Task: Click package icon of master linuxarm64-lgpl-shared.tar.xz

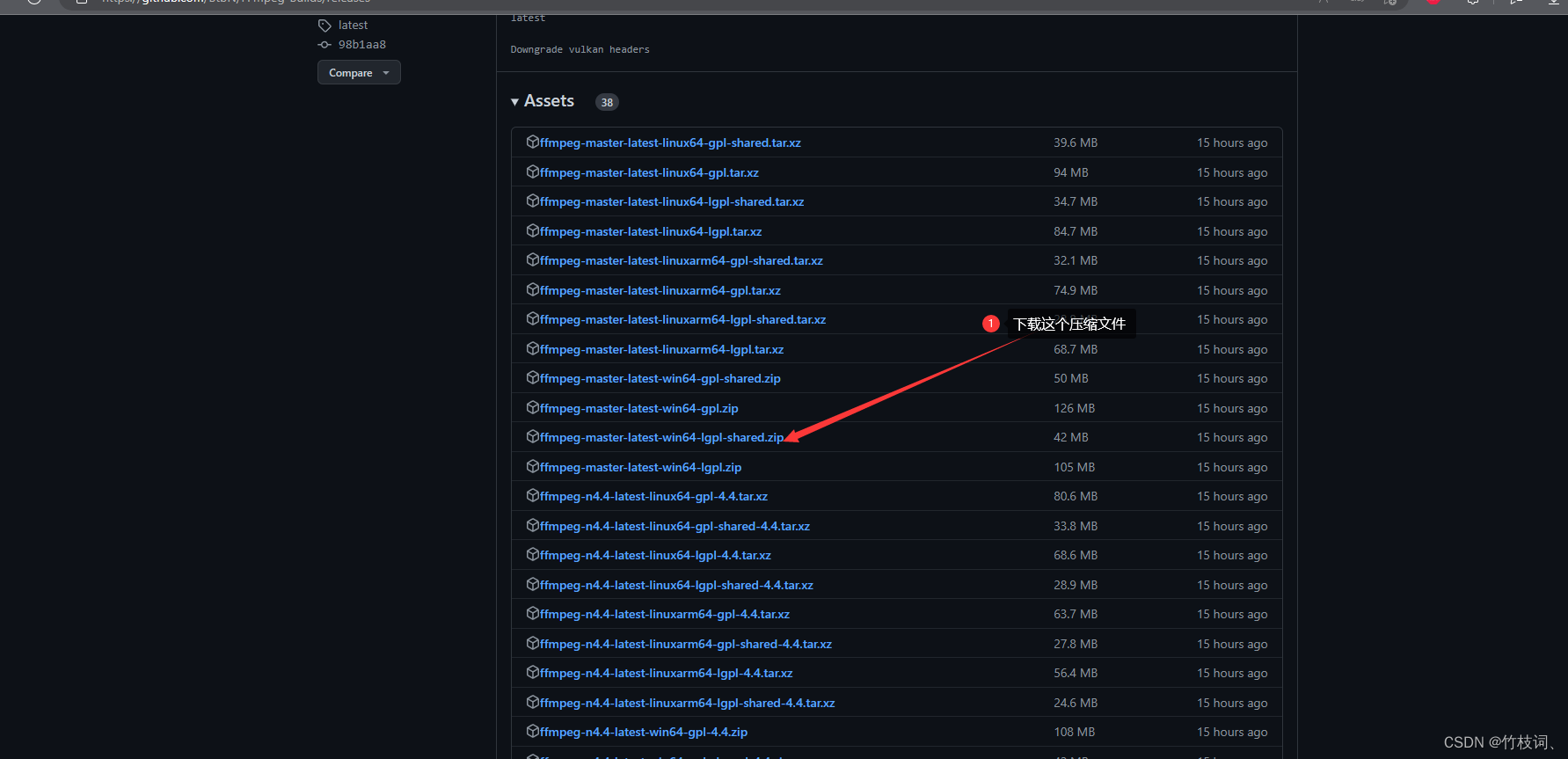Action: tap(533, 318)
